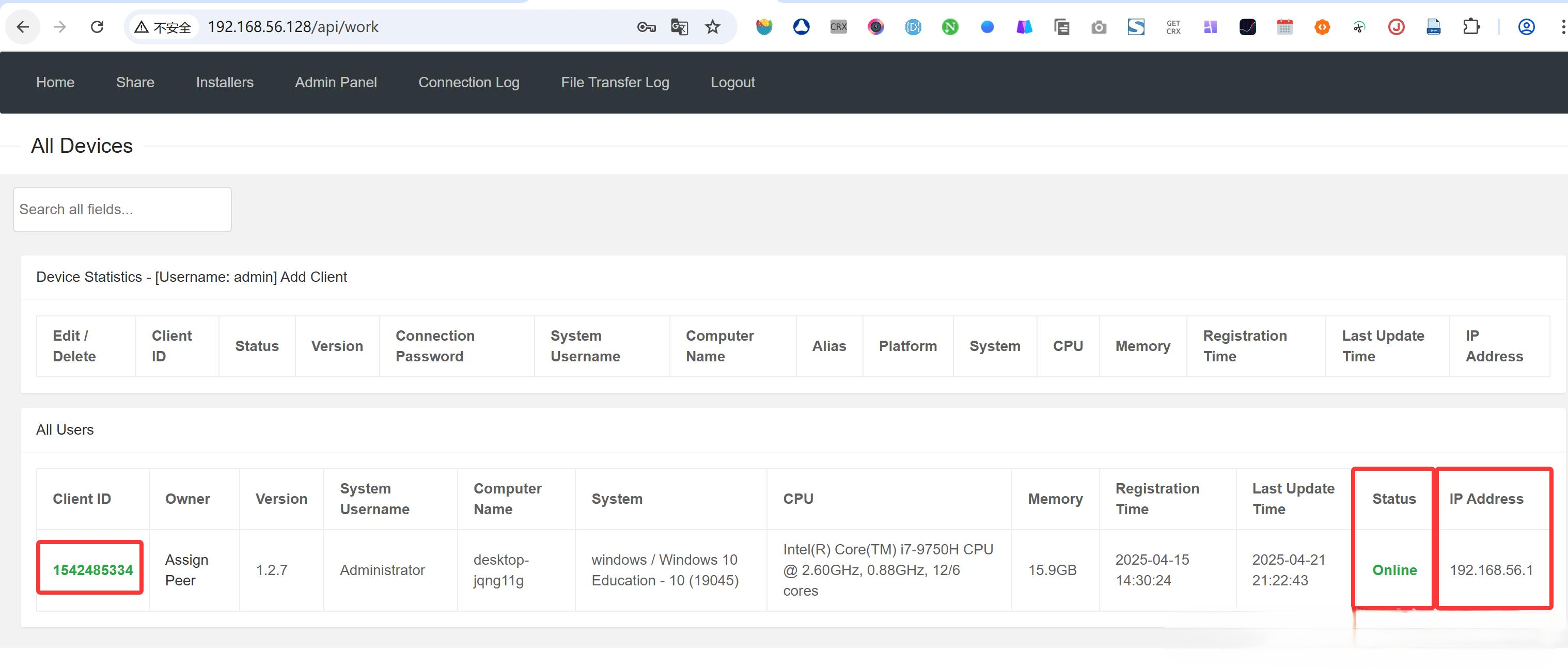
Task: Open the Extensions puzzle piece menu
Action: click(x=1470, y=27)
